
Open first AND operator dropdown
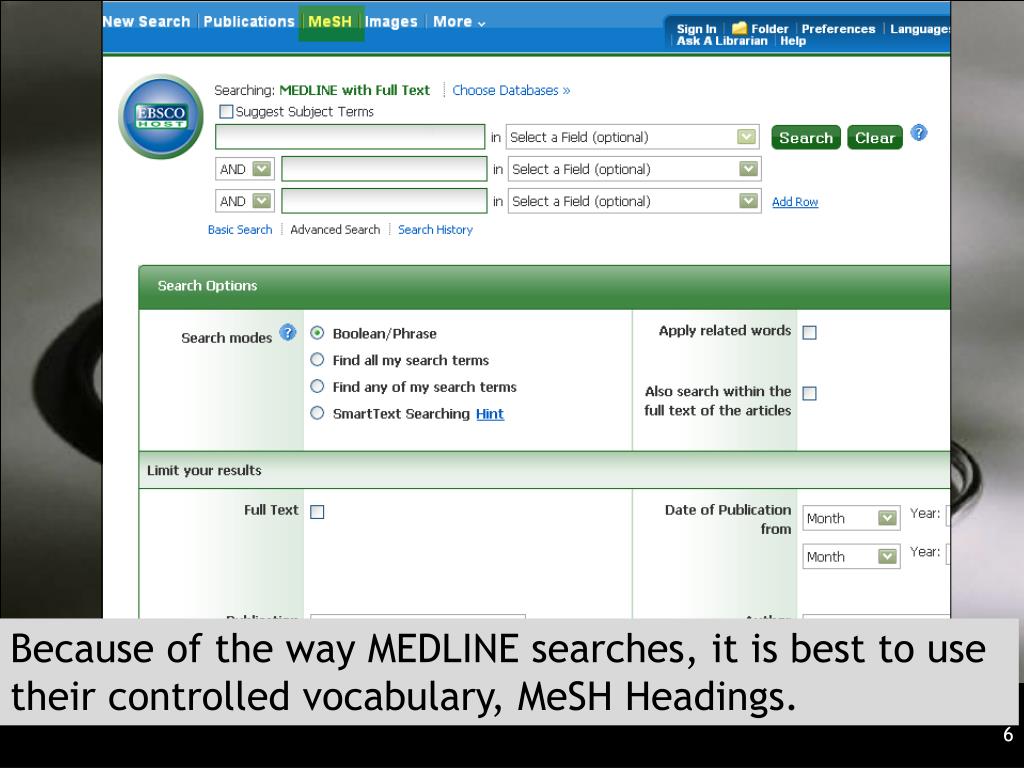point(245,169)
